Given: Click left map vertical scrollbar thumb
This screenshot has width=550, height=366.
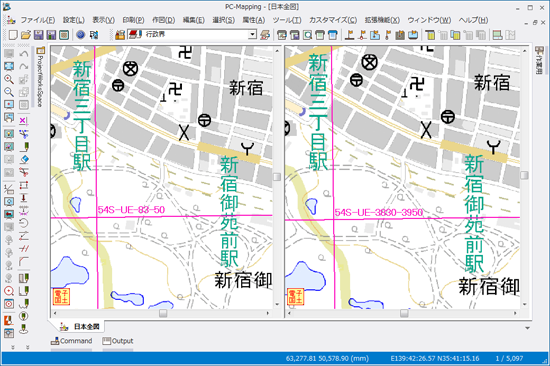Looking at the screenshot, I should click(x=277, y=177).
